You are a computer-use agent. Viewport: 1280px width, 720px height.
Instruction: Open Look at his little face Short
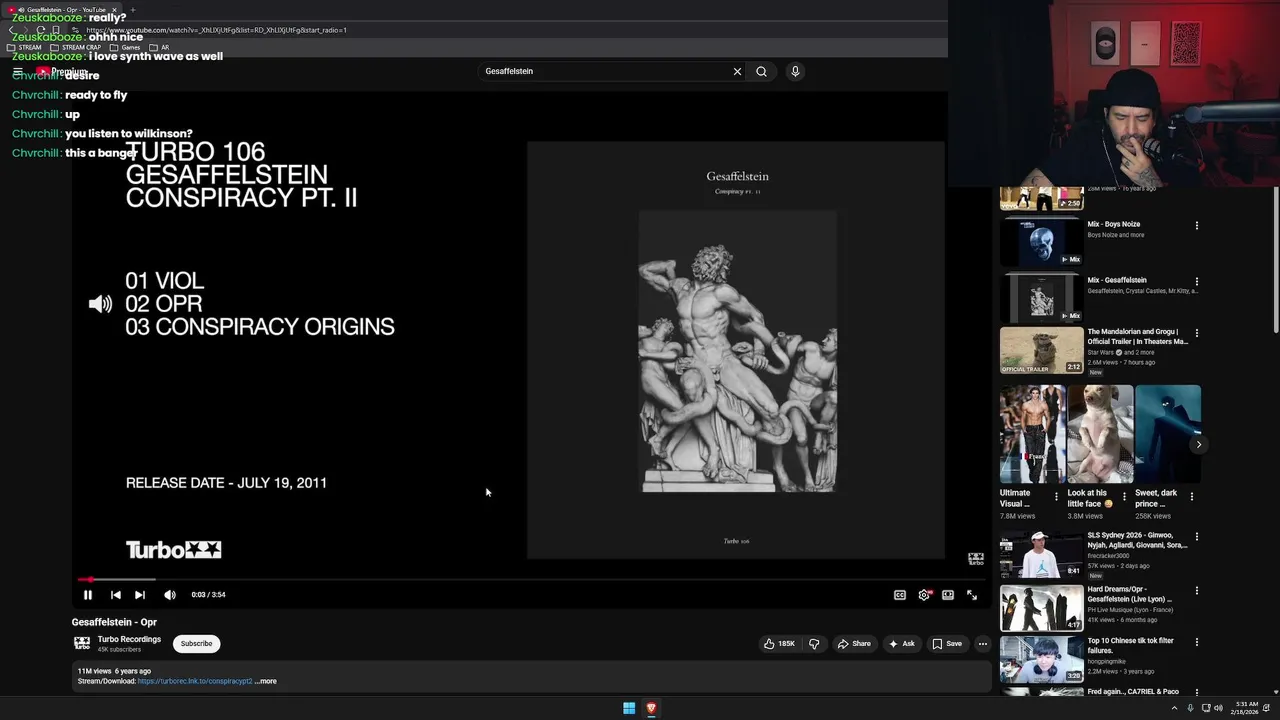1100,434
